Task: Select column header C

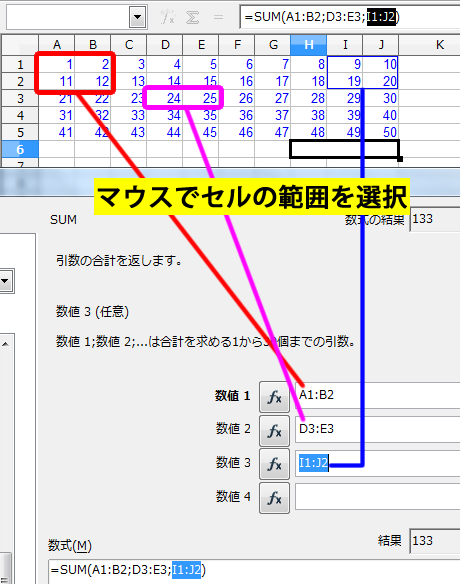Action: [129, 45]
